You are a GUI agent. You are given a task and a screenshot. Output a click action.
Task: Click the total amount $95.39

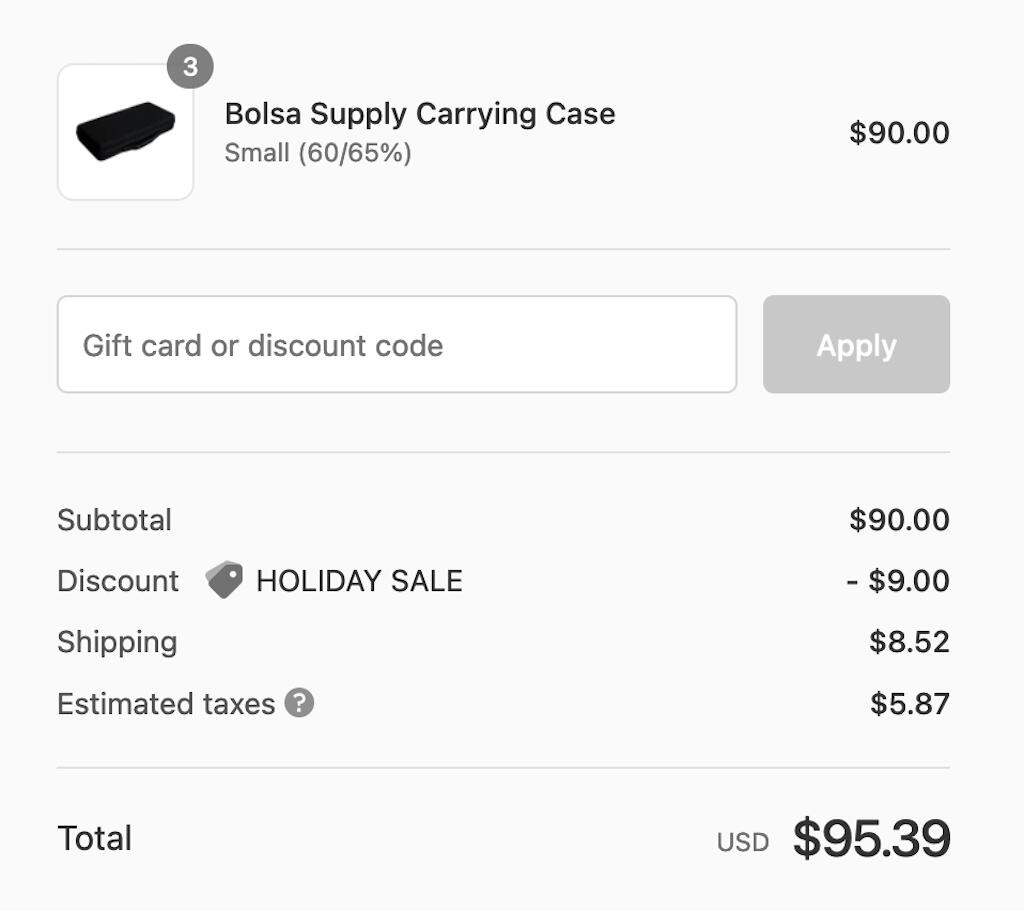click(871, 838)
